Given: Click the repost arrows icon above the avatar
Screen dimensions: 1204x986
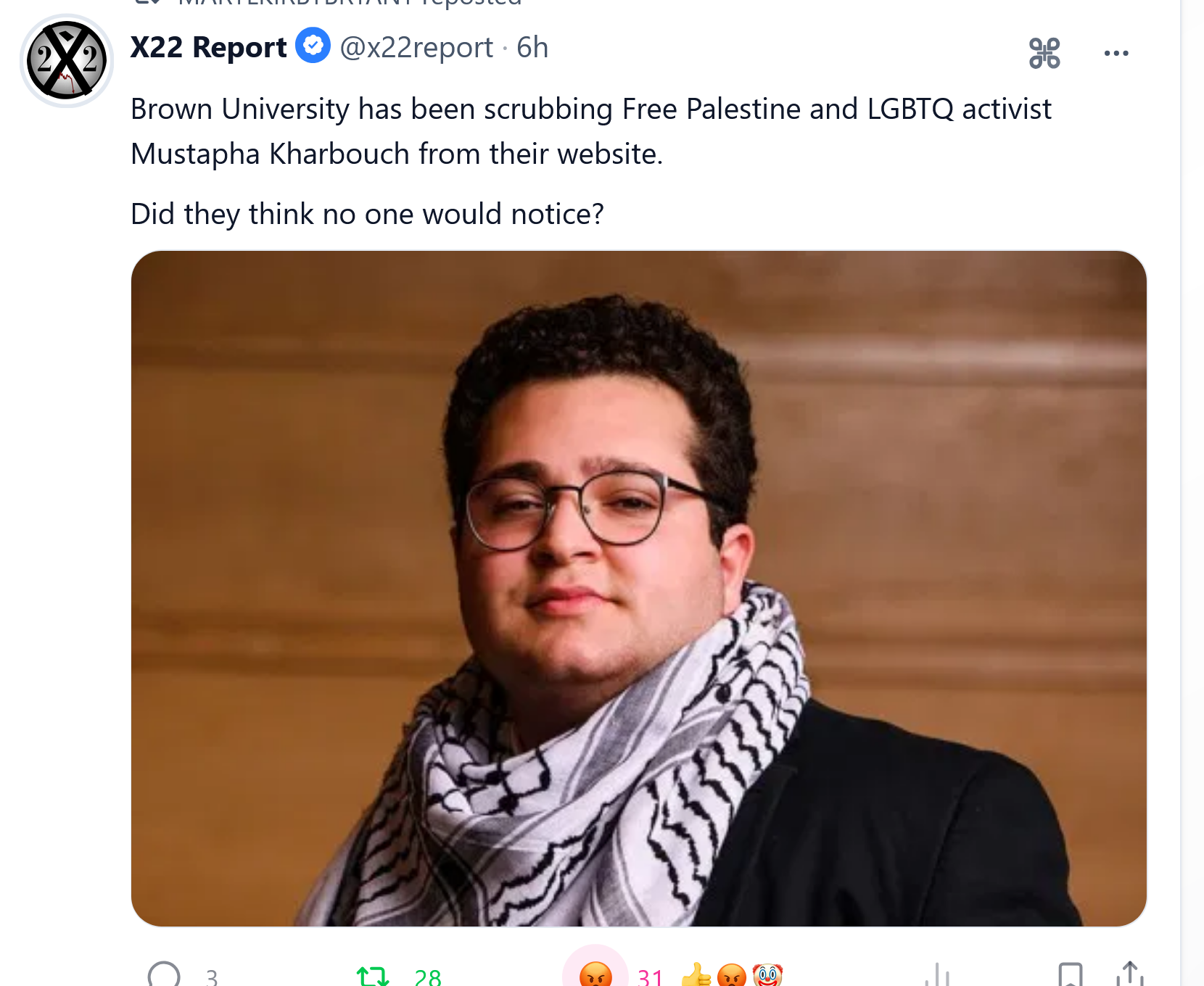Looking at the screenshot, I should pyautogui.click(x=148, y=2).
